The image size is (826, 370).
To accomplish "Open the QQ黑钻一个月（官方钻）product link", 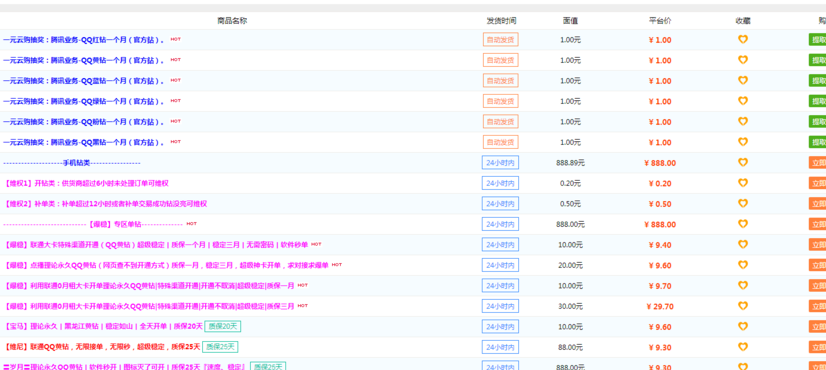I will (x=84, y=142).
